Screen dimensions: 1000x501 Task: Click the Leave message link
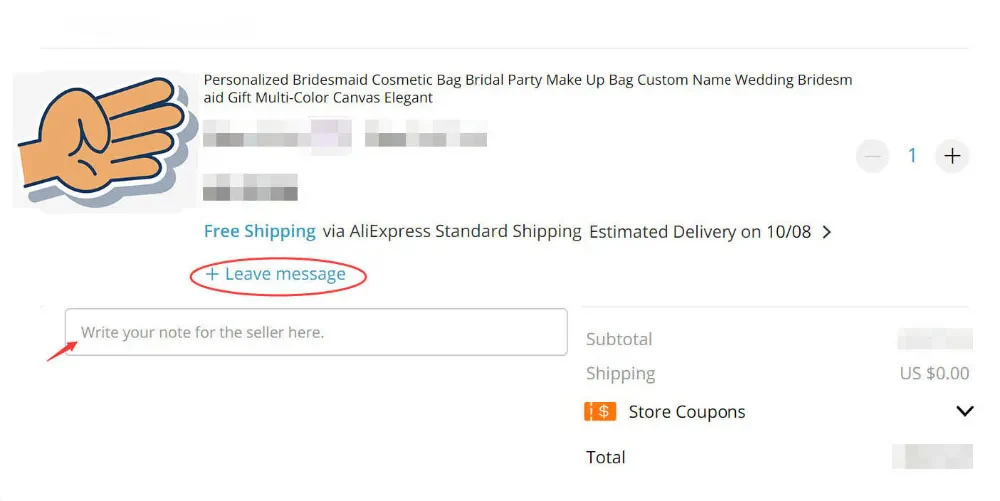(x=285, y=274)
